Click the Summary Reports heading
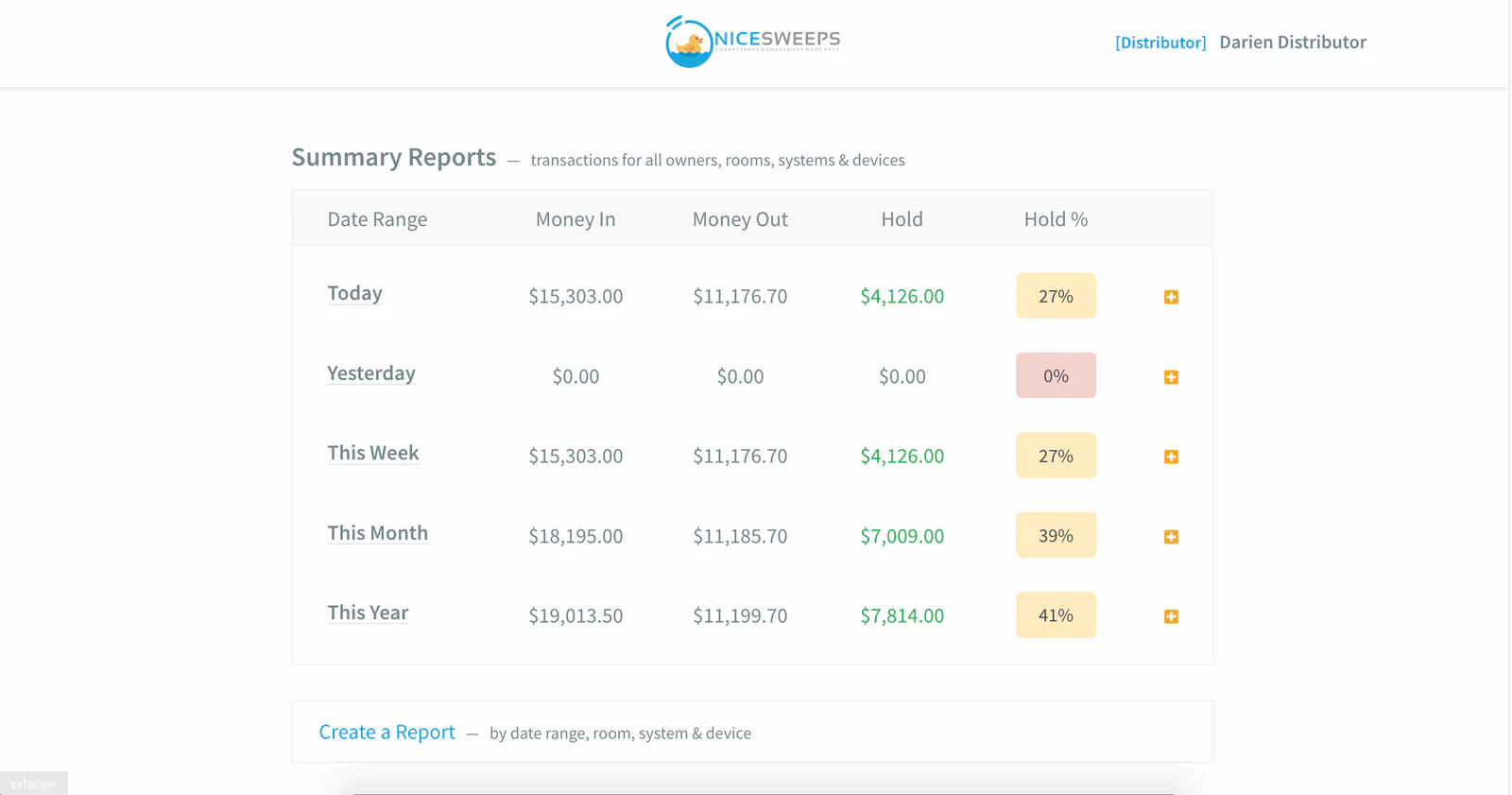The width and height of the screenshot is (1512, 795). (393, 157)
